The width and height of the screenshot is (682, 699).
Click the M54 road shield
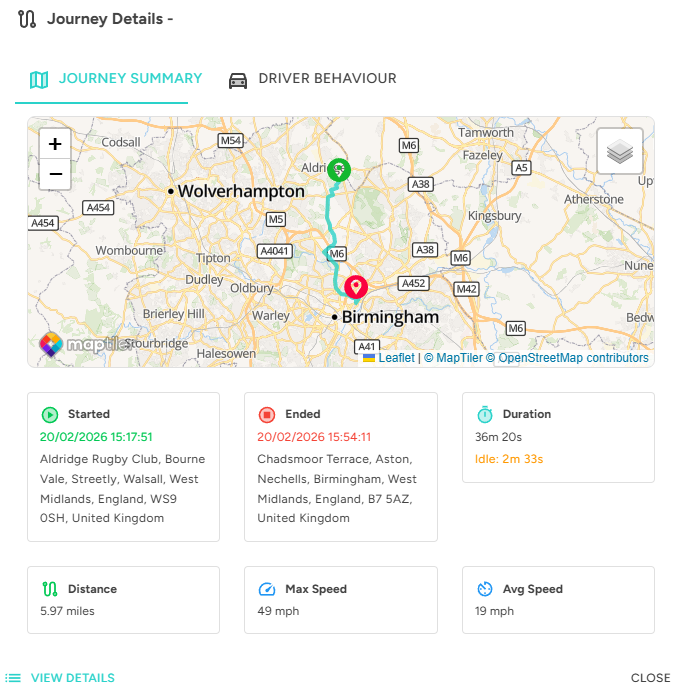(231, 141)
